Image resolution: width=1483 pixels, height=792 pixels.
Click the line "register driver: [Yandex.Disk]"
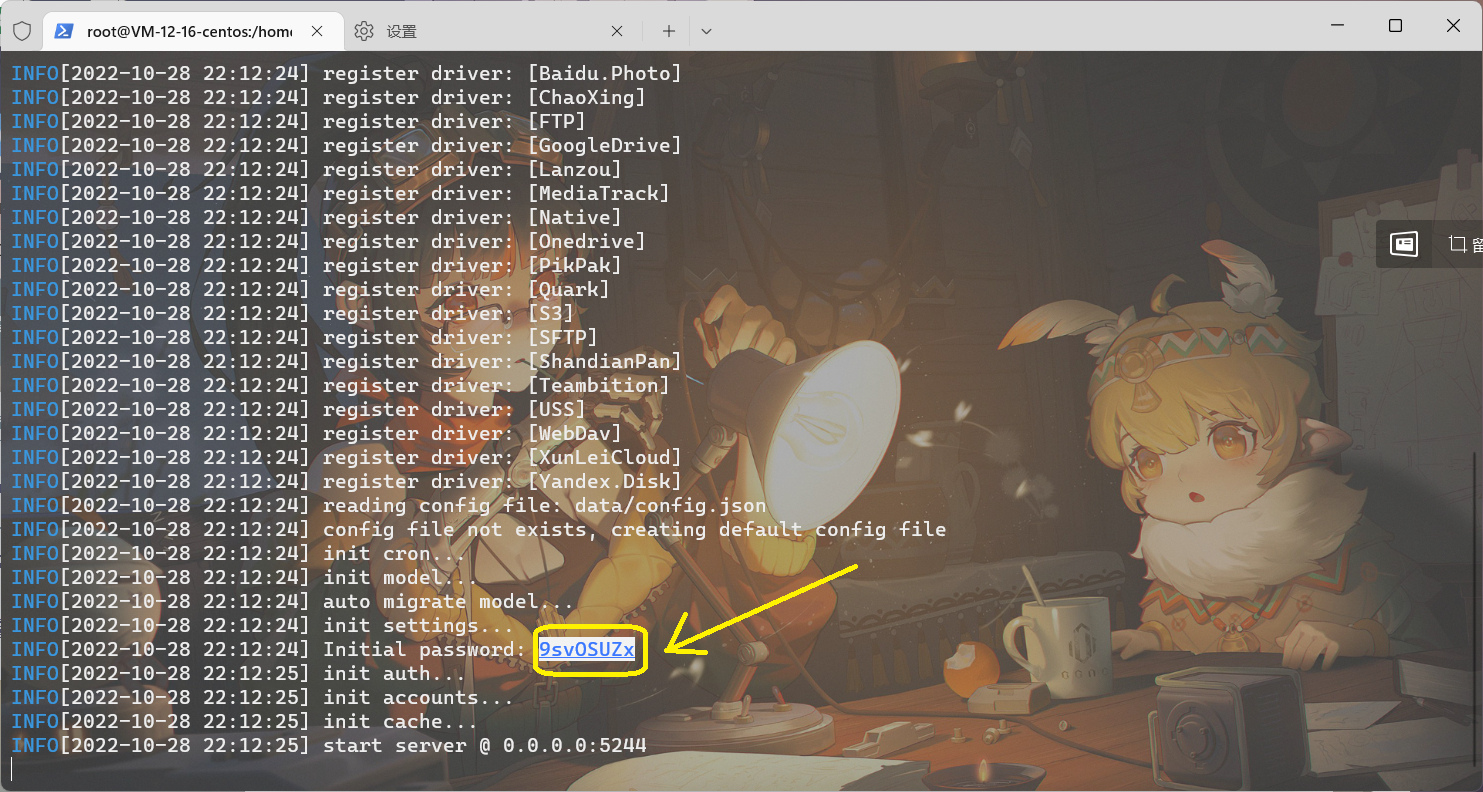tap(503, 482)
